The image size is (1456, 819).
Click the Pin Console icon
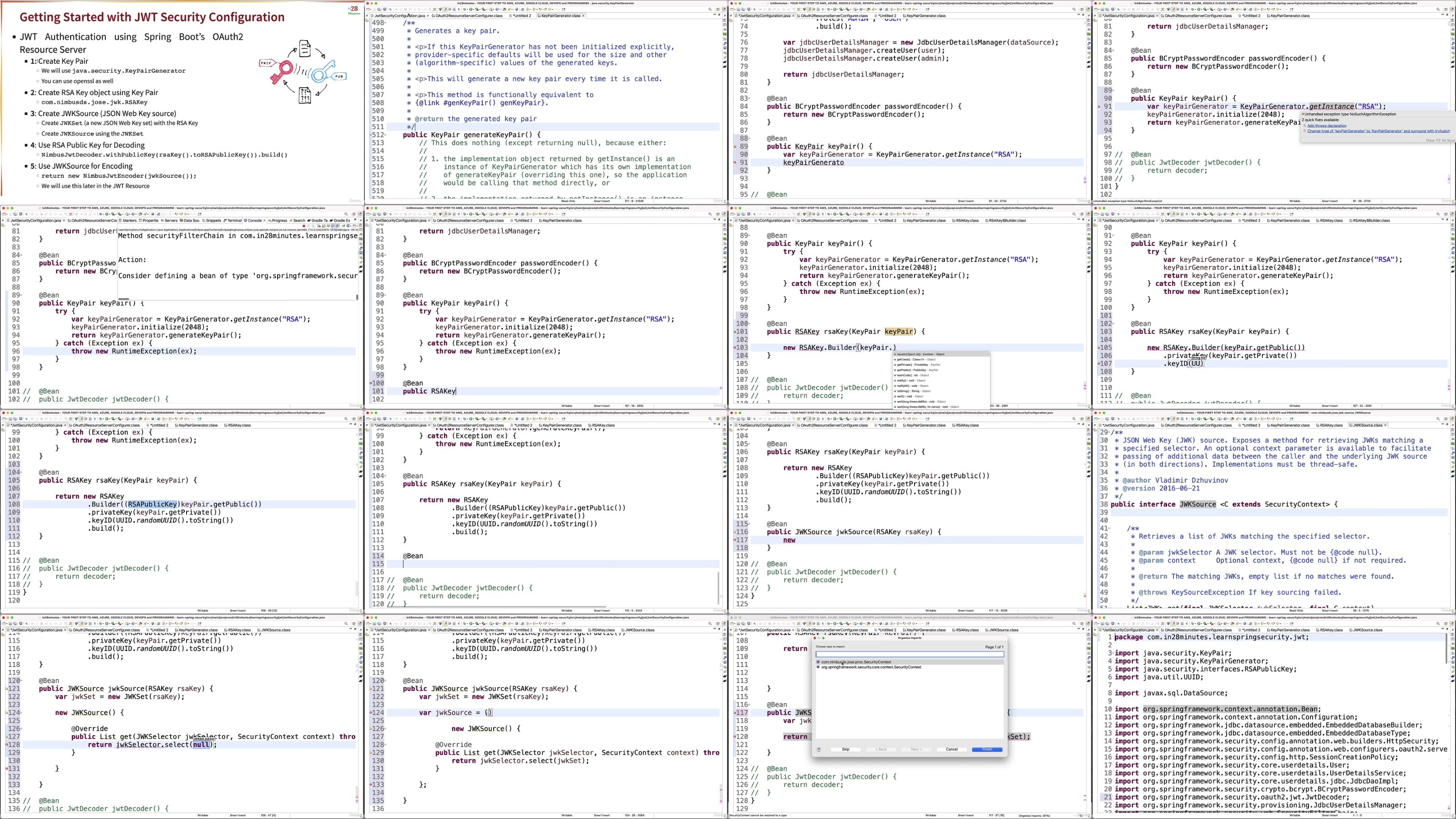pyautogui.click(x=344, y=226)
